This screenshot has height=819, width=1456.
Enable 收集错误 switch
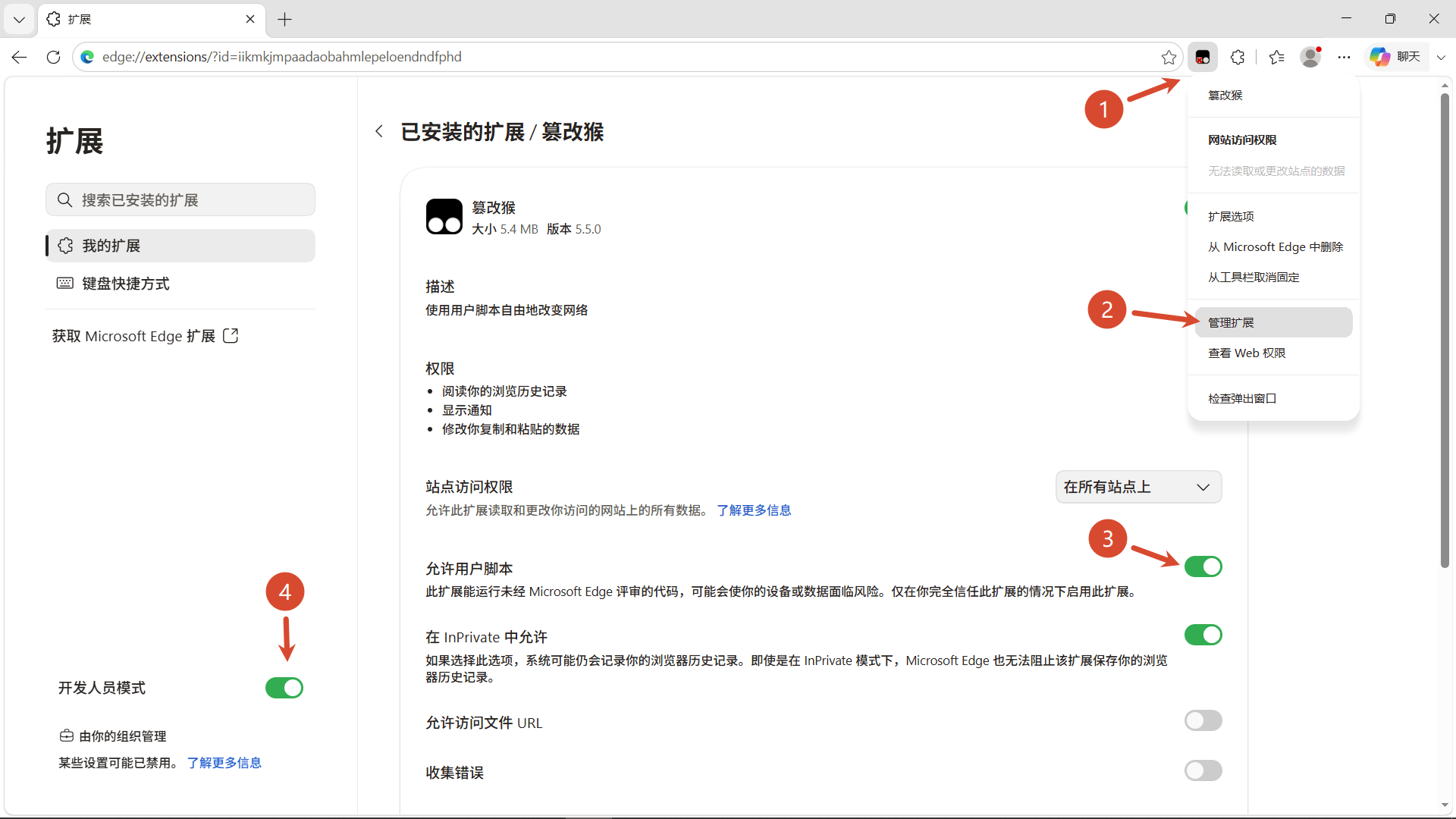(1203, 770)
